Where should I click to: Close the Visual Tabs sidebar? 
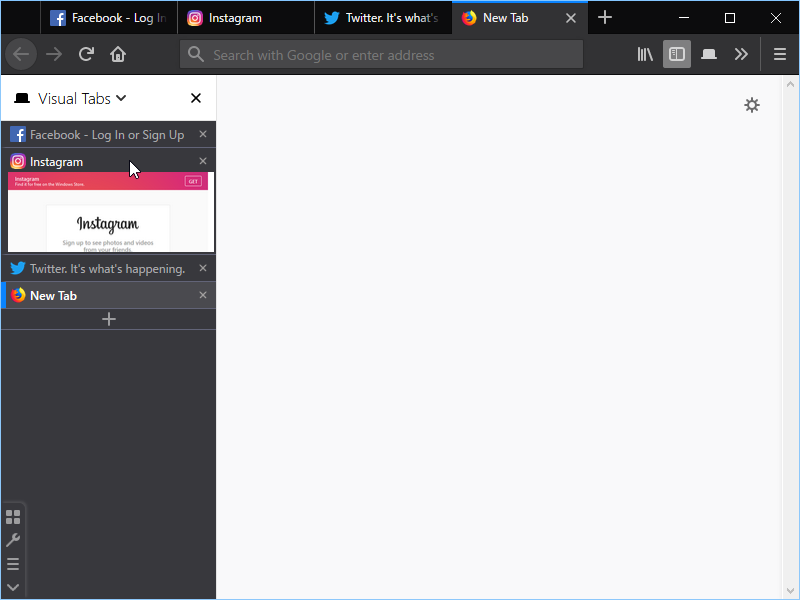[196, 98]
